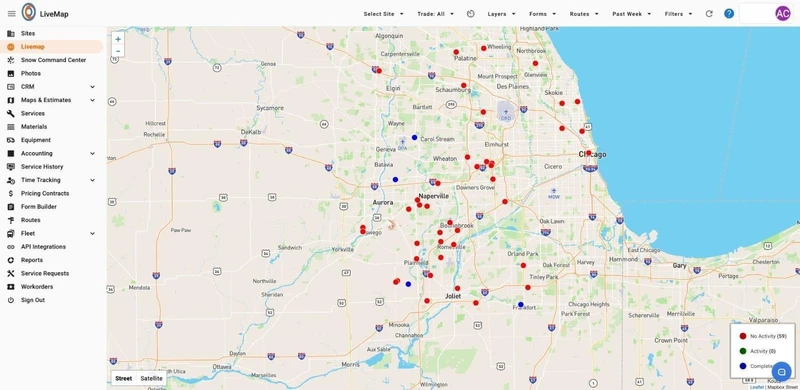The height and width of the screenshot is (390, 800).
Task: Expand the Time Tracking chevron
Action: pyautogui.click(x=92, y=180)
